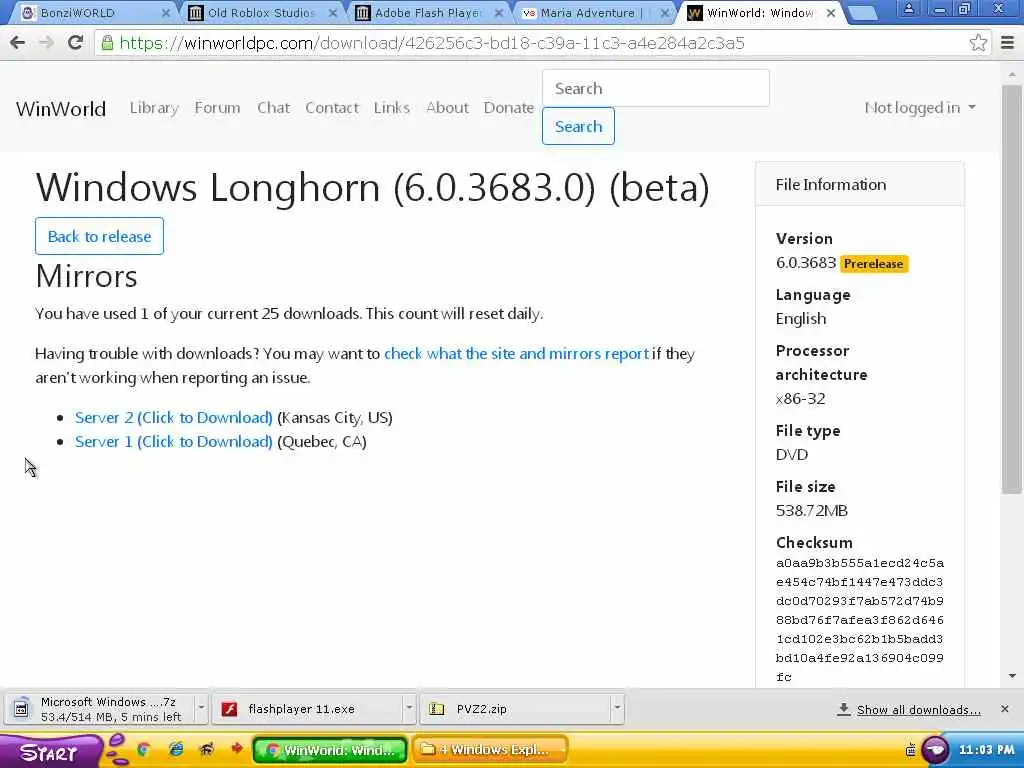Close the Old Roblox Studios tab
1024x768 pixels.
pos(332,12)
